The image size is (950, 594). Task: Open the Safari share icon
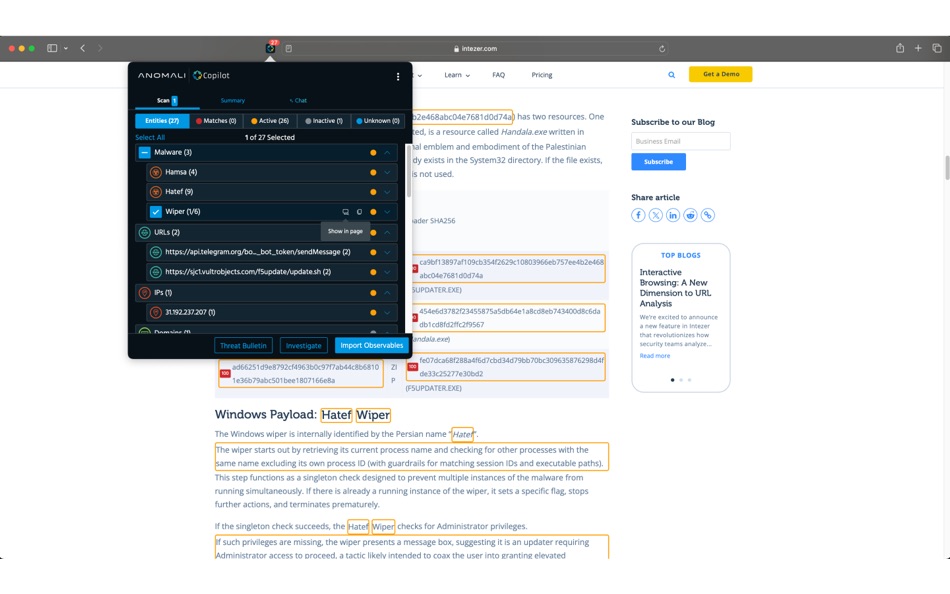coord(900,48)
